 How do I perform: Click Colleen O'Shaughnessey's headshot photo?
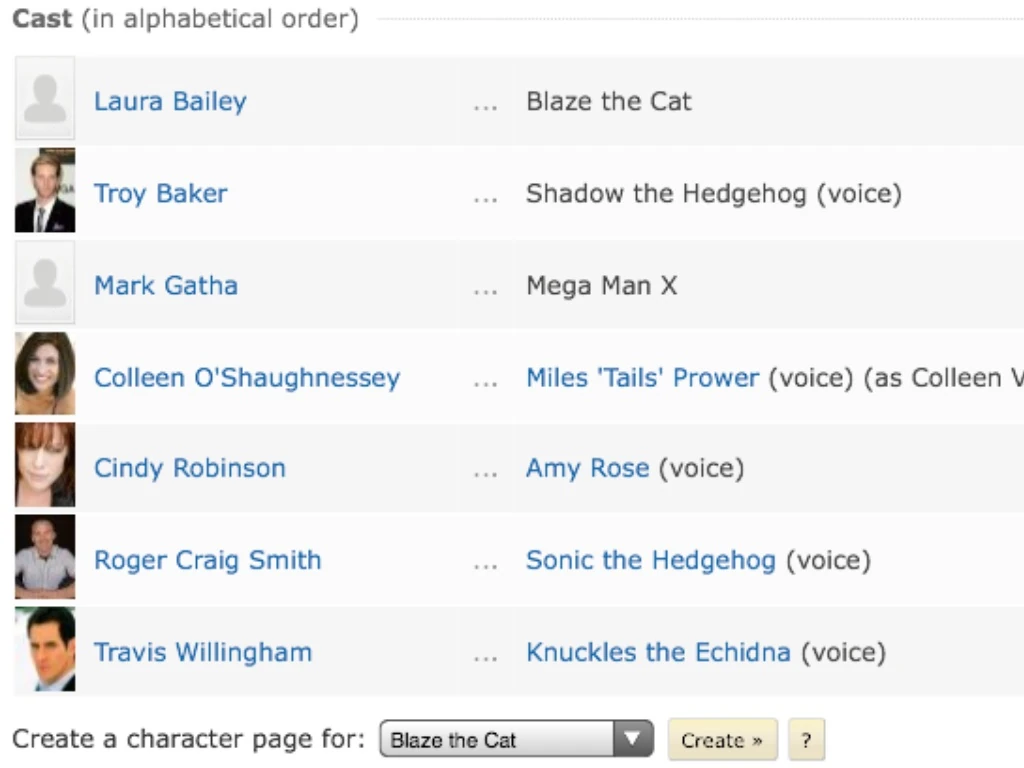[x=45, y=375]
